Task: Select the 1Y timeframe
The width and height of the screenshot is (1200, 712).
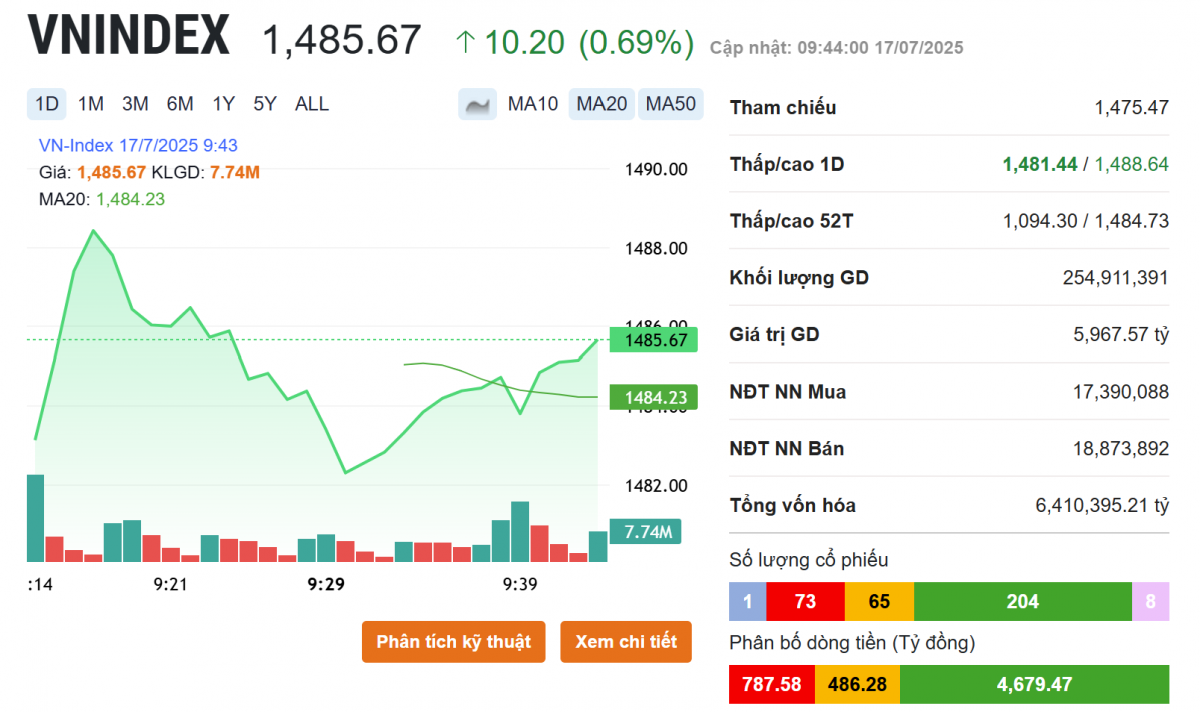Action: [223, 104]
